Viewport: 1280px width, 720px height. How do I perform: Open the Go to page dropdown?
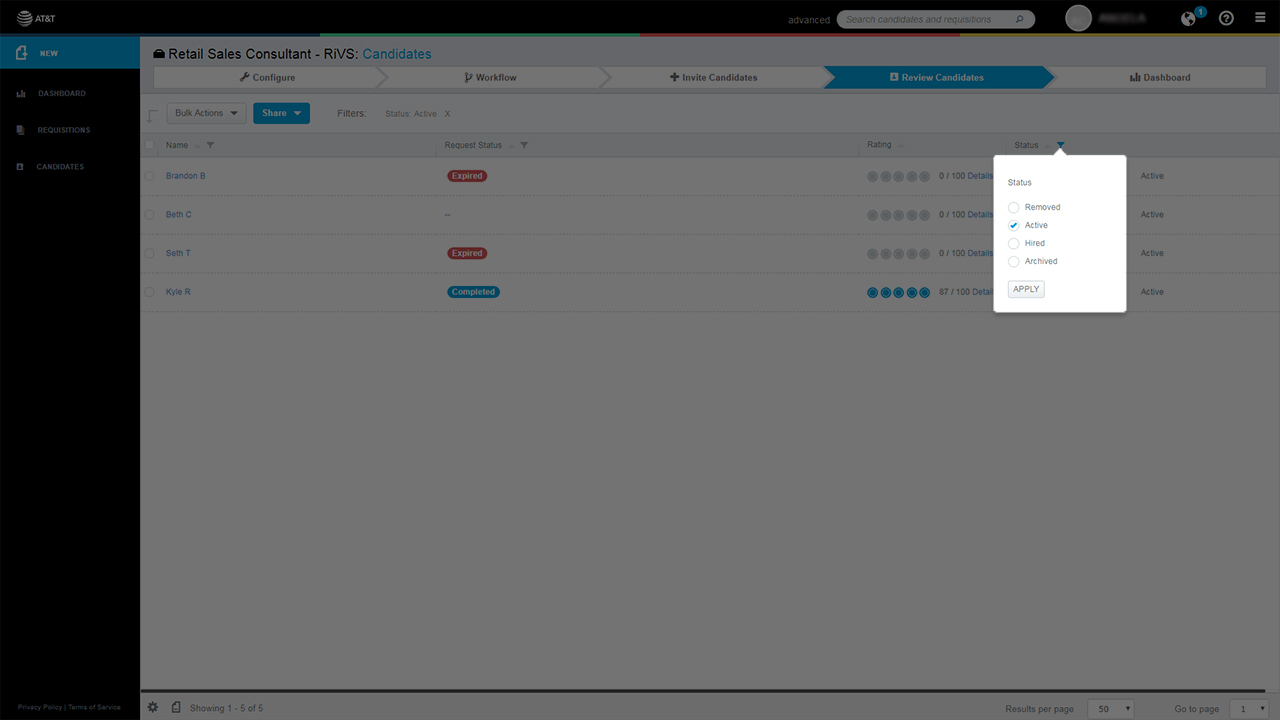1249,708
